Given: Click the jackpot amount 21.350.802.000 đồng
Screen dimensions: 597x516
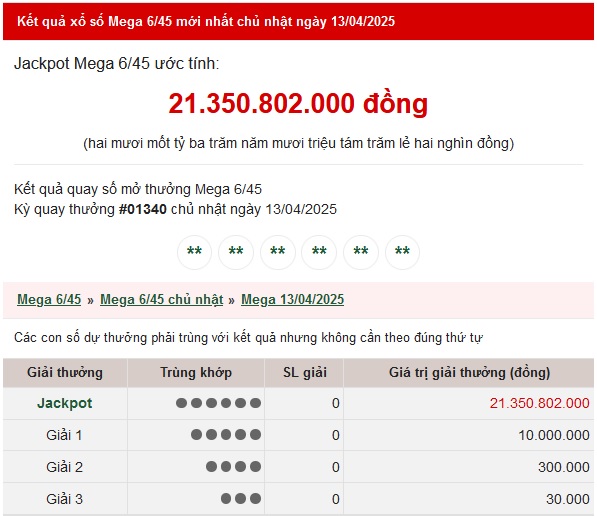Looking at the screenshot, I should tap(298, 103).
